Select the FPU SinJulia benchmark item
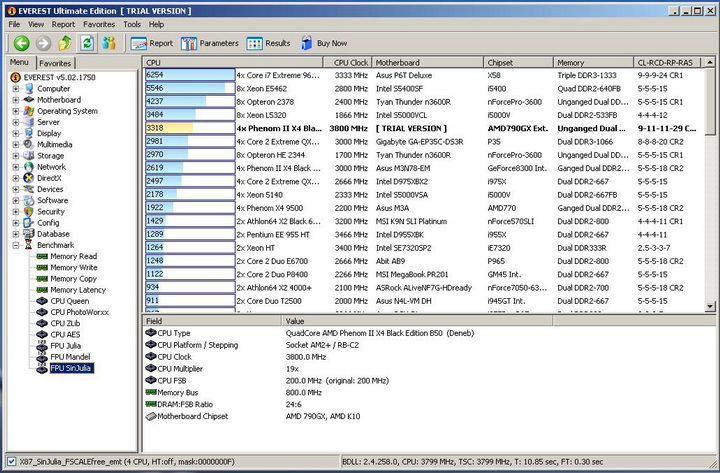 (71, 368)
